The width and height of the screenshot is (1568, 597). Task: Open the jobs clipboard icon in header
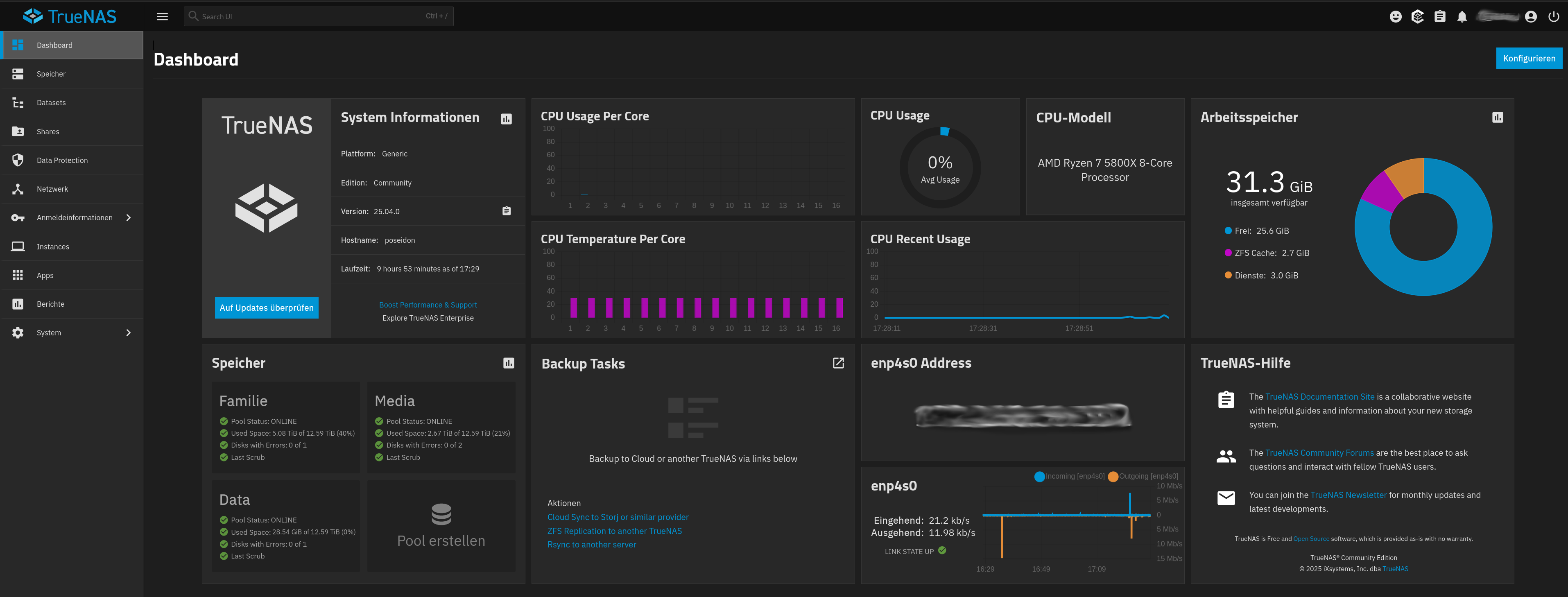click(1439, 16)
